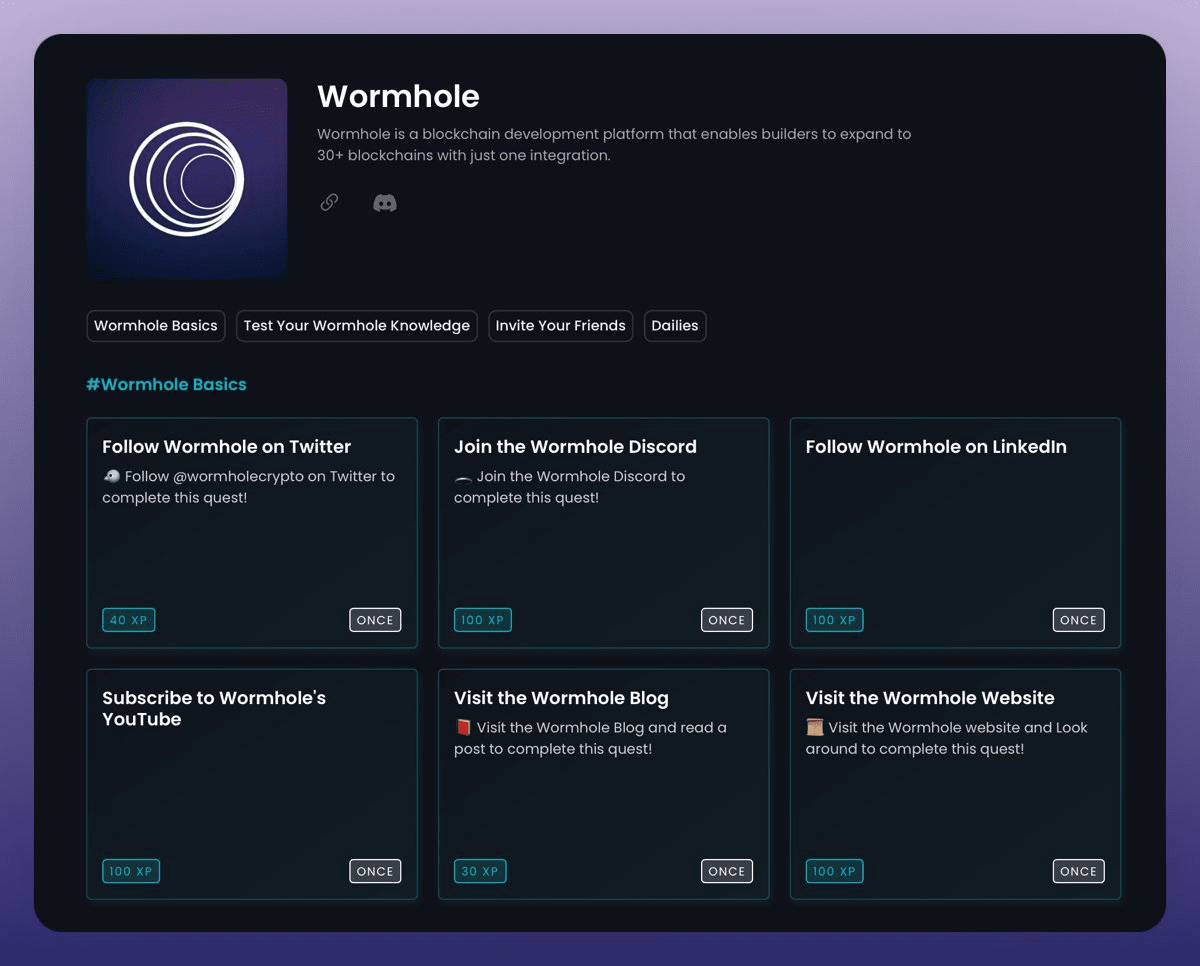Click the ONCE tag on YouTube quest

point(375,871)
